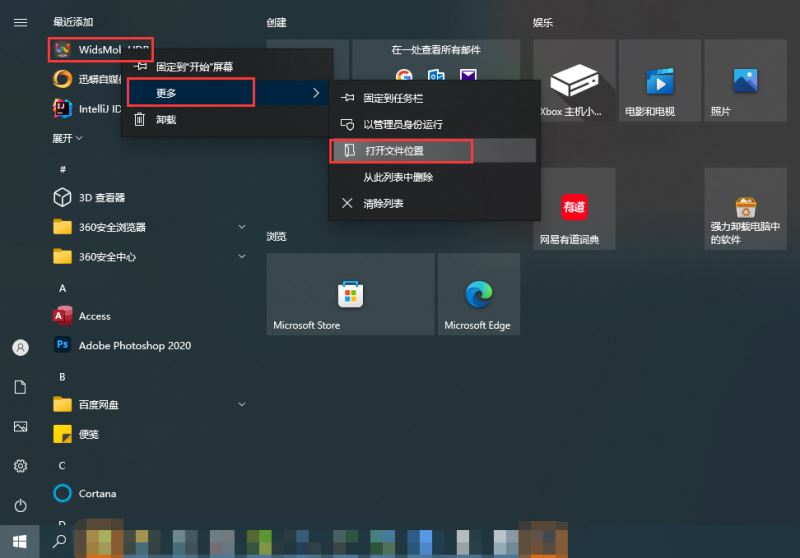Click the letter A index header
800x558 pixels.
[x=62, y=288]
